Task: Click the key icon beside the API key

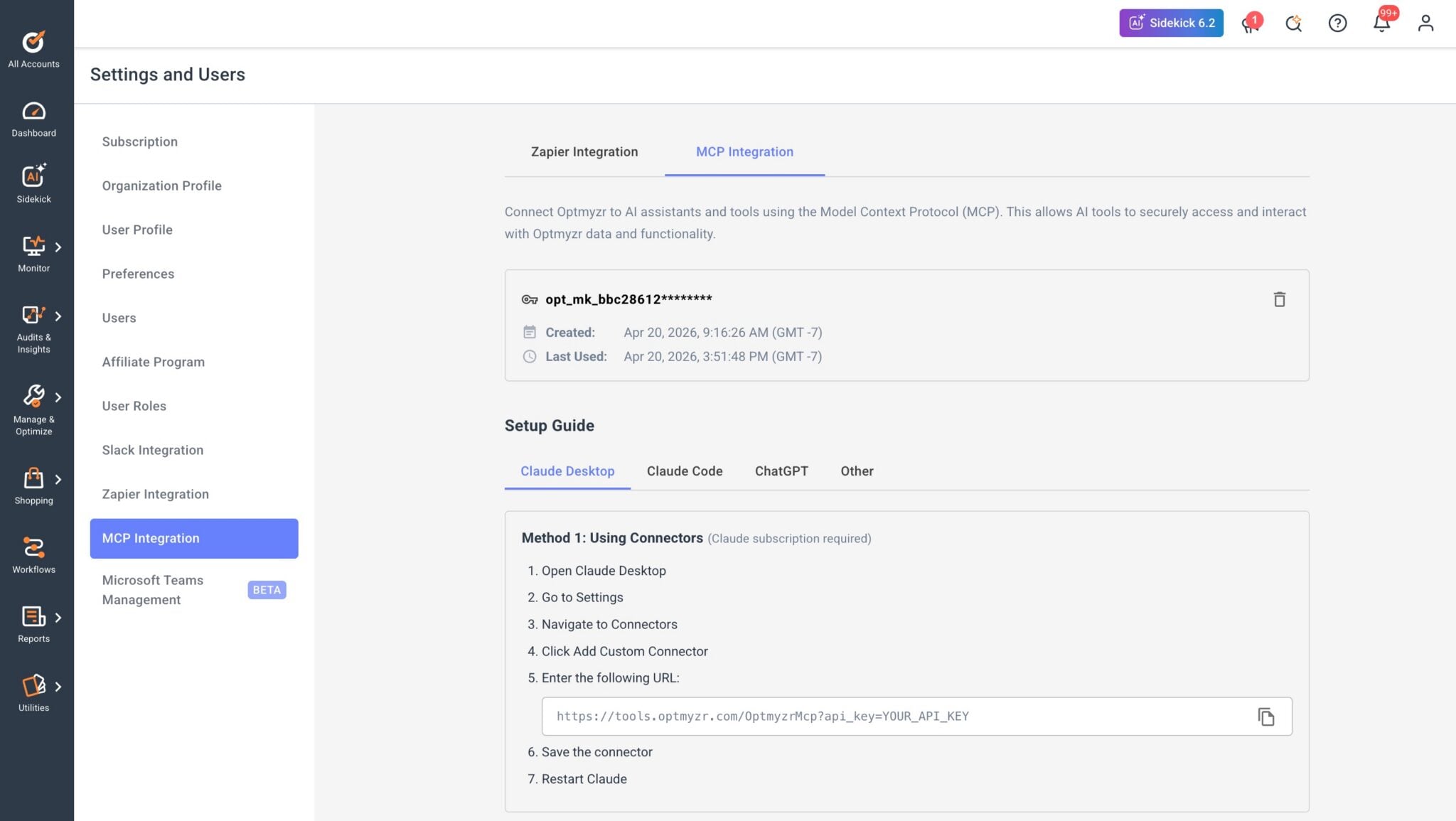Action: 530,299
